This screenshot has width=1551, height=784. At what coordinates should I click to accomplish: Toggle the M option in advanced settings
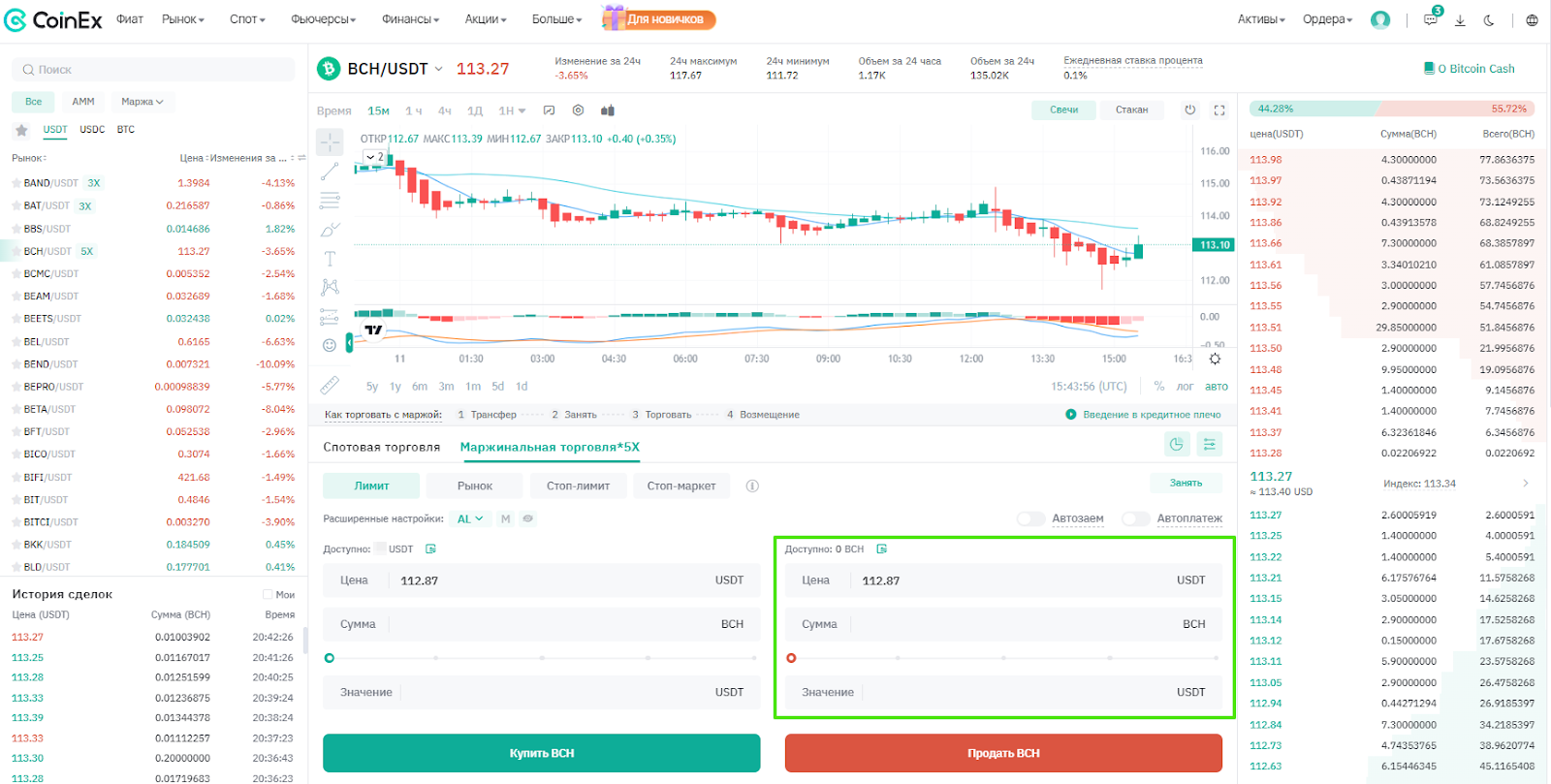click(x=505, y=518)
